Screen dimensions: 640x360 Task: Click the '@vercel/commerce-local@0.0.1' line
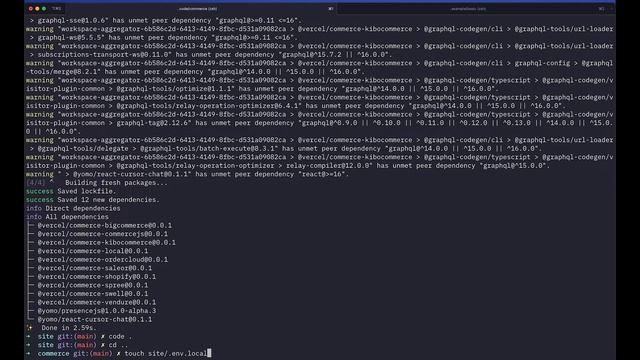click(x=93, y=251)
